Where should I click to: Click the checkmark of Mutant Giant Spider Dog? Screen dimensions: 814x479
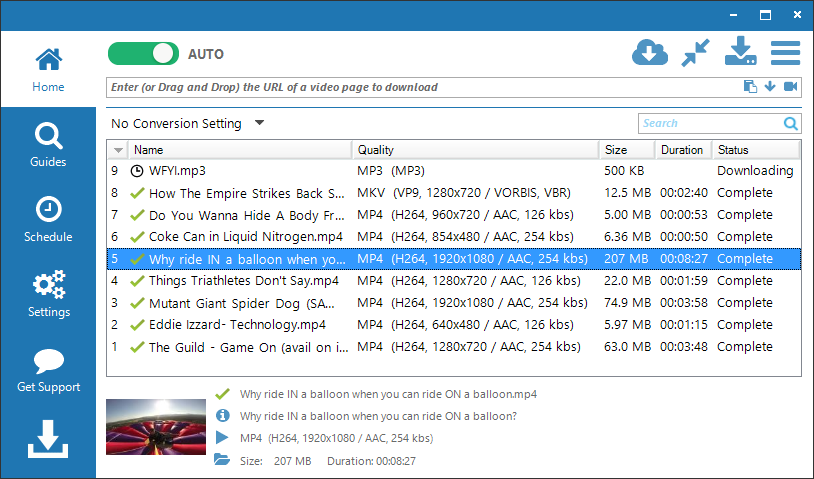pyautogui.click(x=137, y=303)
